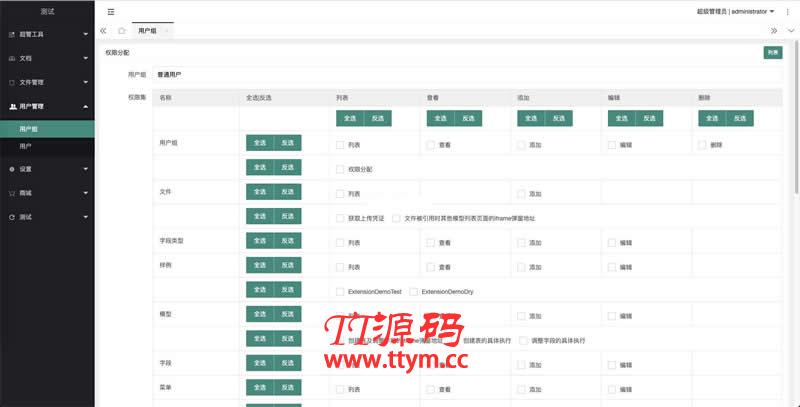Expand the 文件管理 menu arrow
The width and height of the screenshot is (800, 407).
pos(86,82)
